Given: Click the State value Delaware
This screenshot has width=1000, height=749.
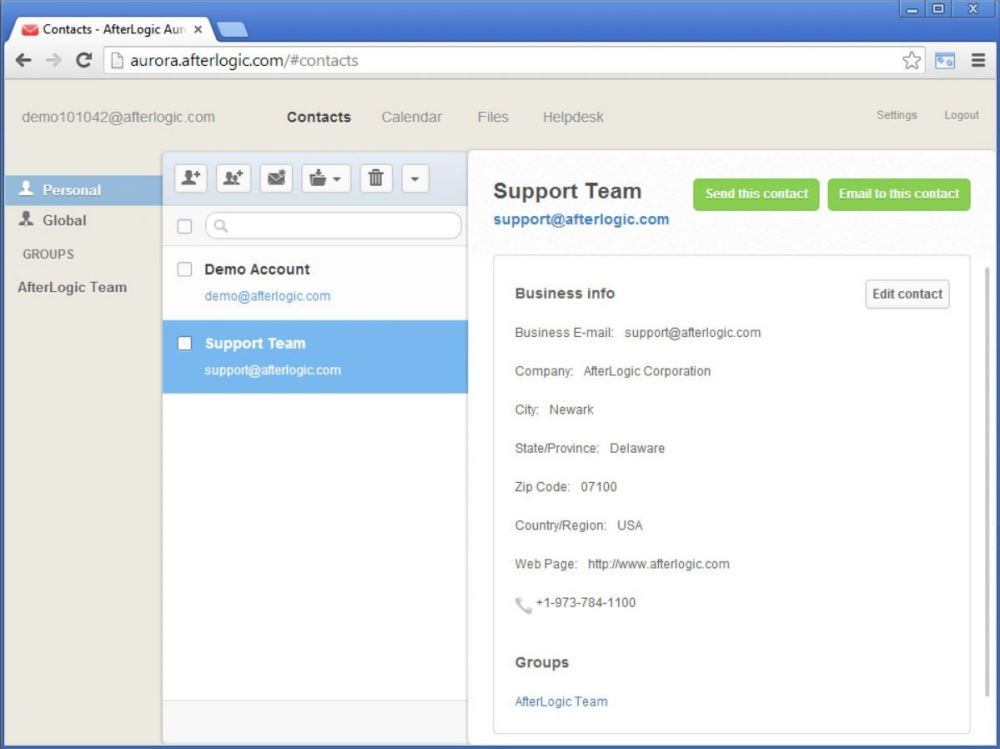Looking at the screenshot, I should coord(637,449).
